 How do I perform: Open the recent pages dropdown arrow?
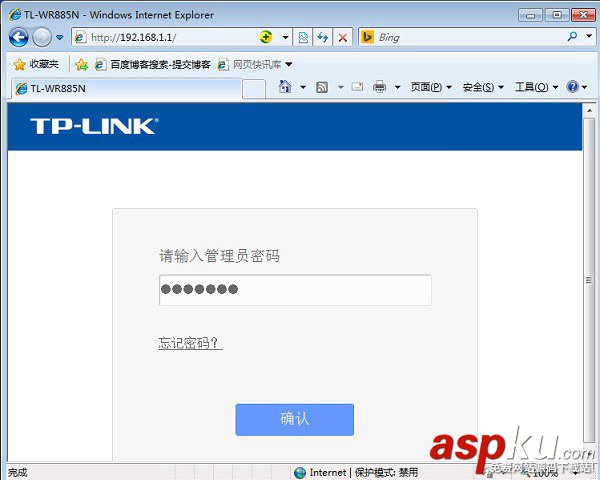(x=59, y=38)
